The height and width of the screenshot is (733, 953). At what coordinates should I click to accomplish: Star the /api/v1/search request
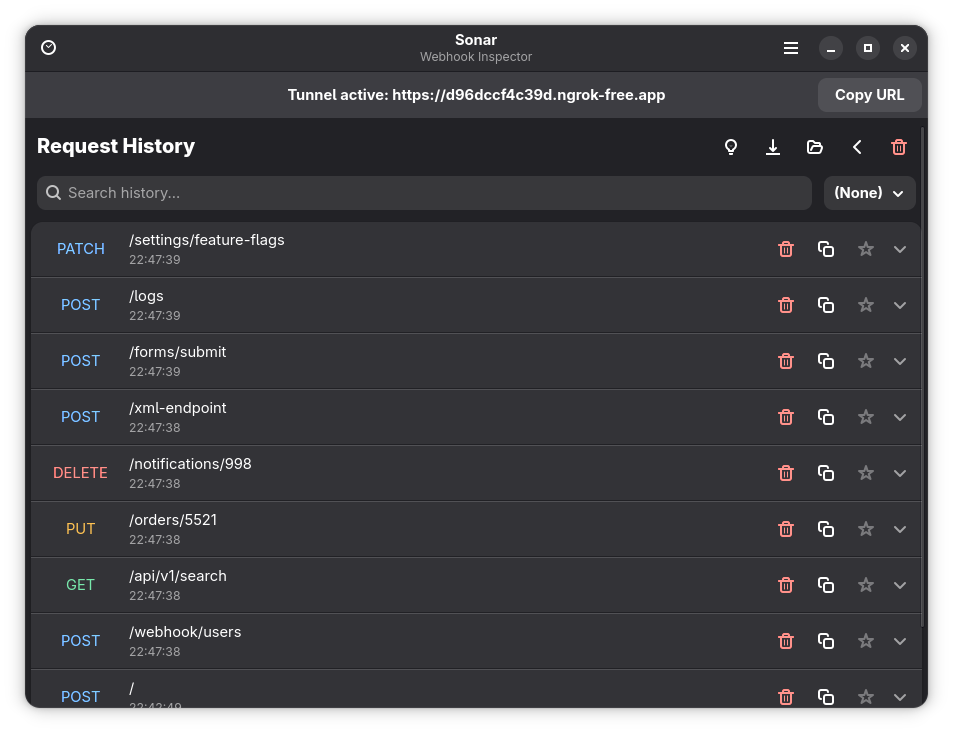point(865,585)
